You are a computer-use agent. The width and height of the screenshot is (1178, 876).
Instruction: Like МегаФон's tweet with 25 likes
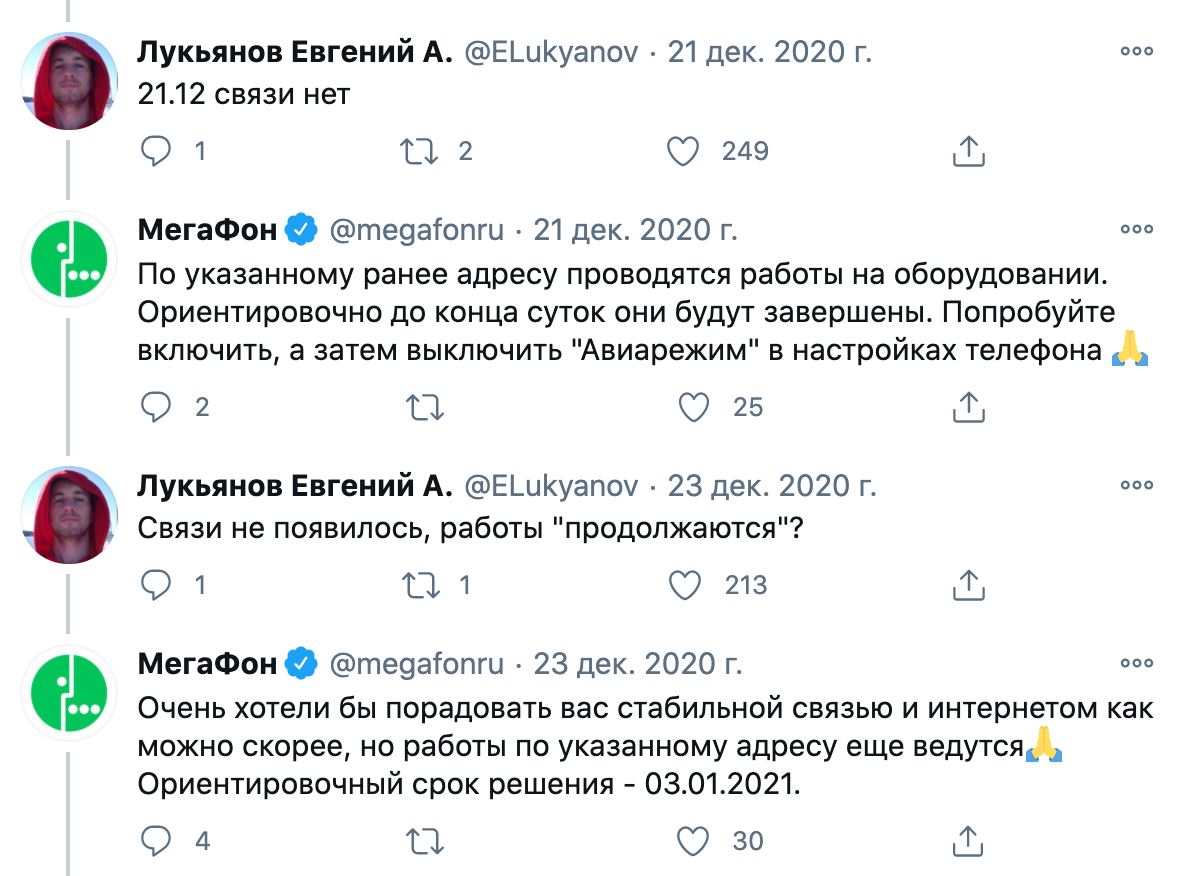694,407
